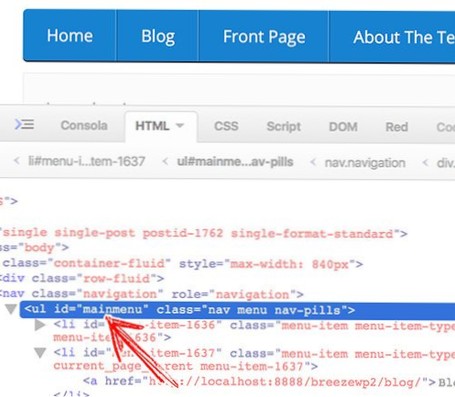
Task: Select li#menu-i...tem-1637 breadcrumb
Action: click(87, 161)
